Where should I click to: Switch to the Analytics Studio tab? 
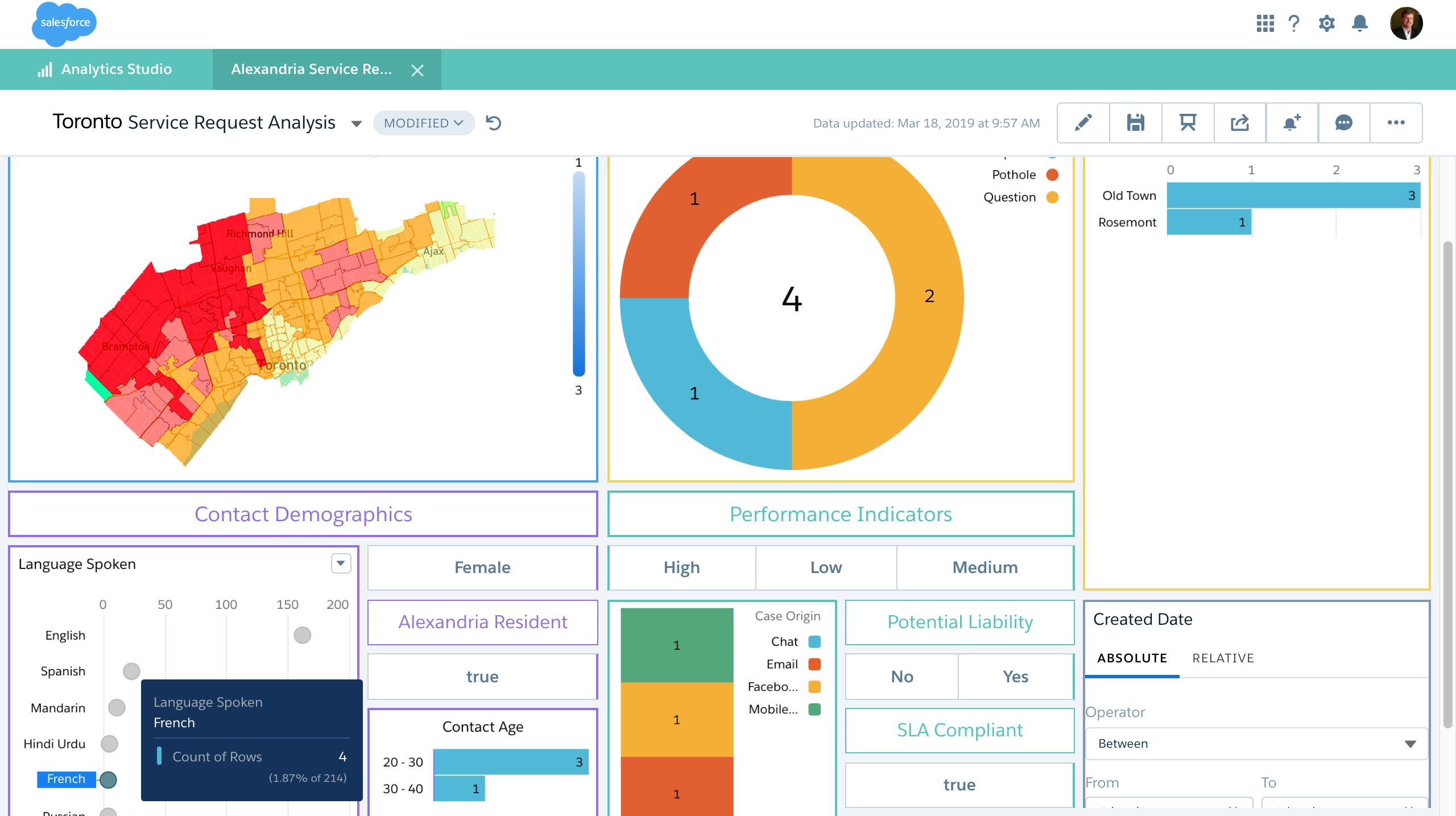pos(106,69)
